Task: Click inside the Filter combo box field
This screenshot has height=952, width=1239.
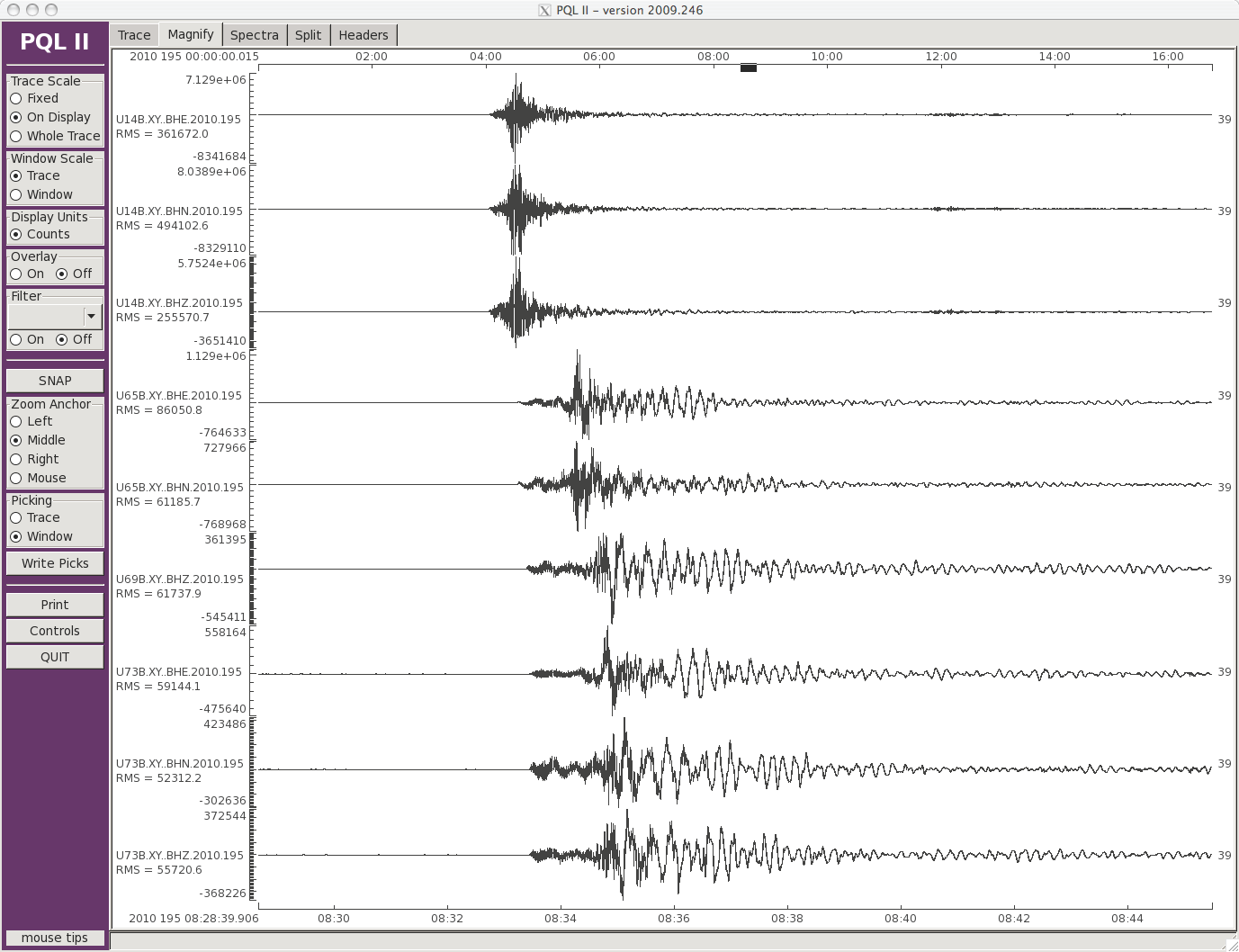Action: 46,317
